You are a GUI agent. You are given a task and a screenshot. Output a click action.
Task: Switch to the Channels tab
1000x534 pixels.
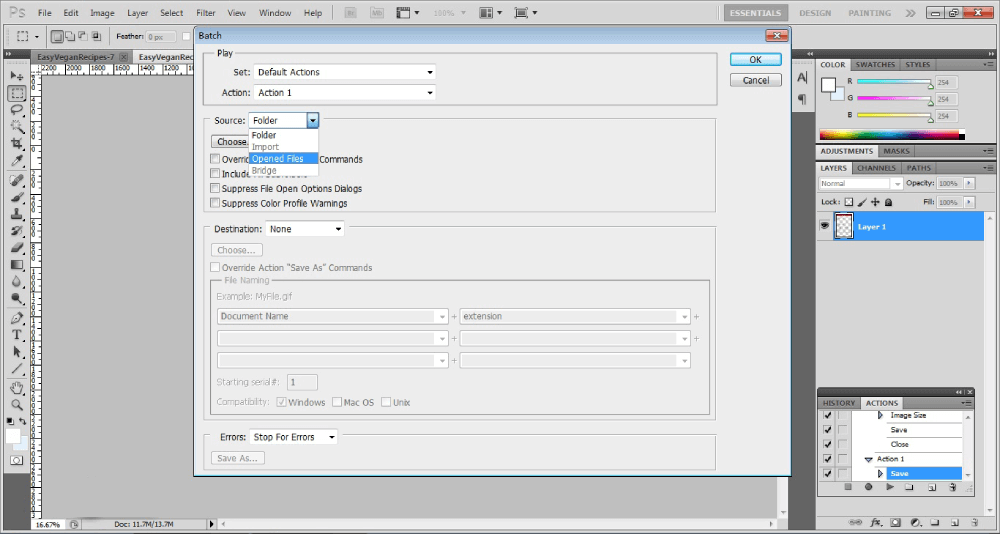pos(877,168)
